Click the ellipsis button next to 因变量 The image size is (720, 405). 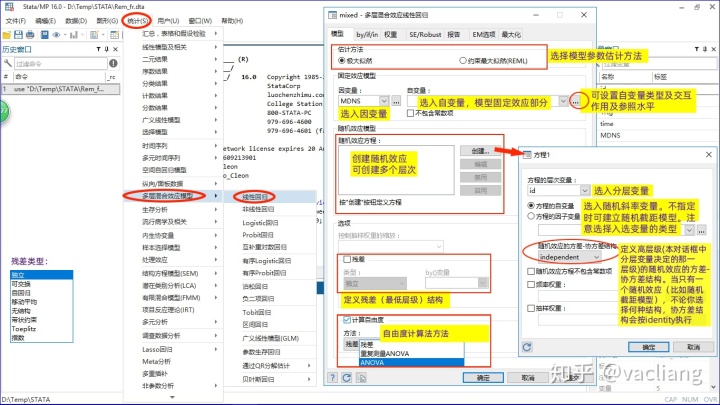tap(396, 101)
